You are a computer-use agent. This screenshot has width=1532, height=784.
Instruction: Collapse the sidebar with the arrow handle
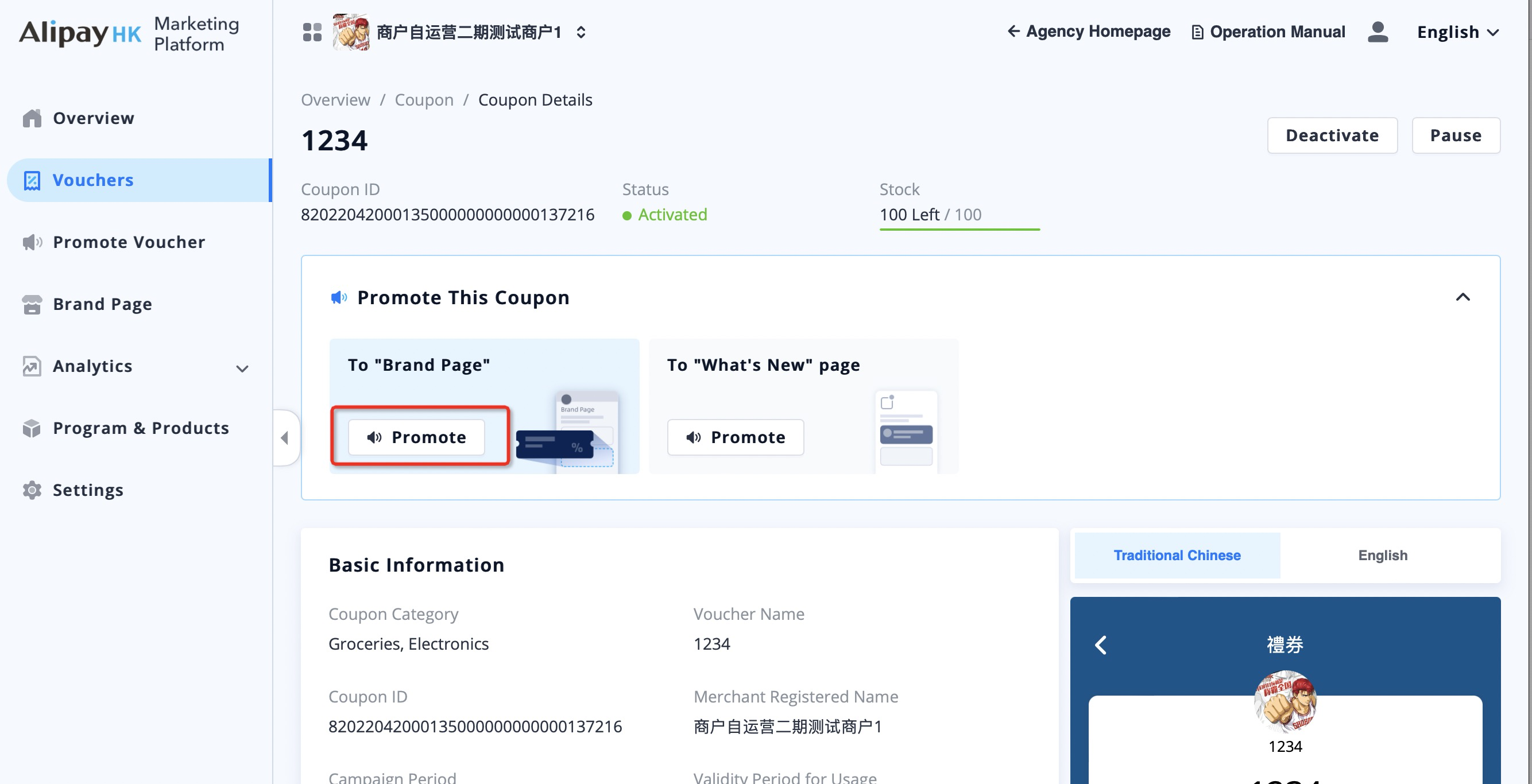285,438
